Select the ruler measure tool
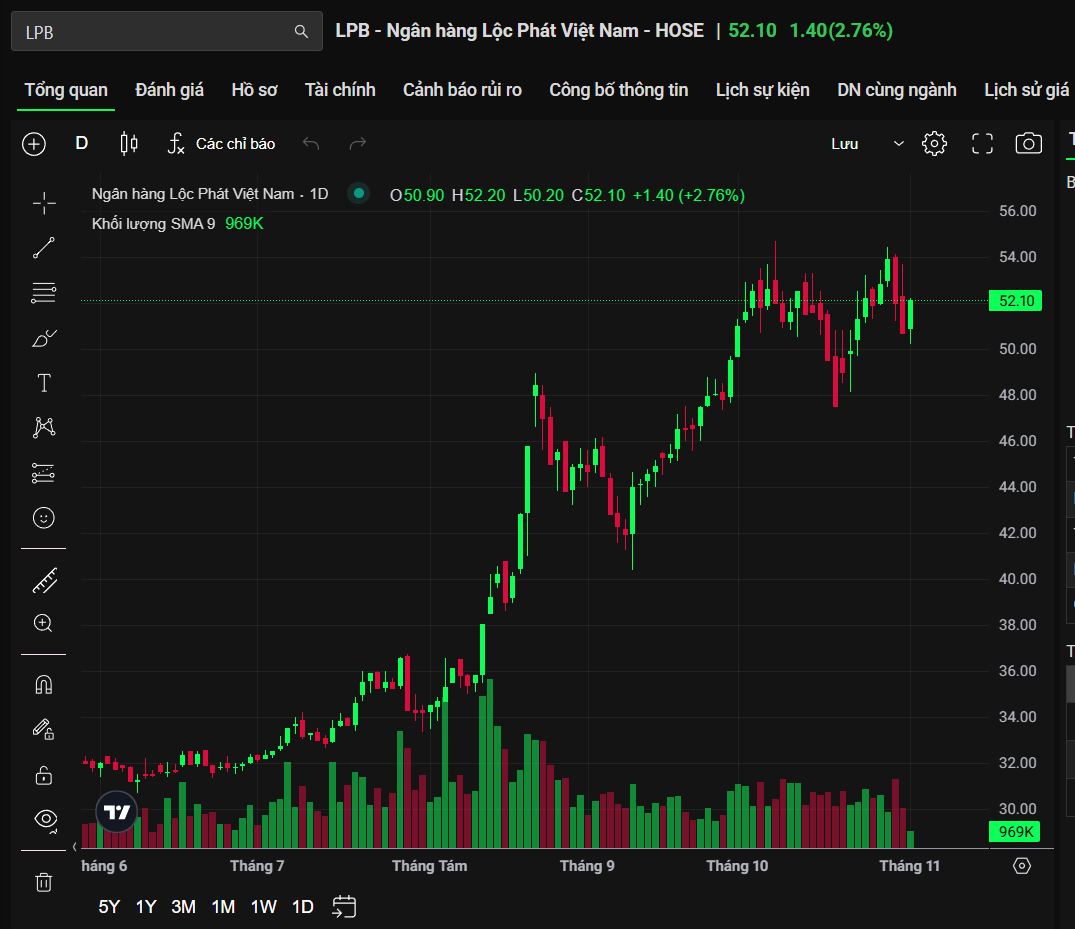Image resolution: width=1075 pixels, height=929 pixels. (44, 580)
